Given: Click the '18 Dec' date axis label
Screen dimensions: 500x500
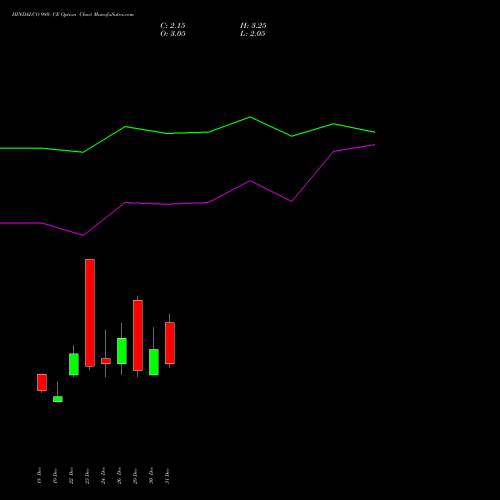Looking at the screenshot, I should (39, 476).
